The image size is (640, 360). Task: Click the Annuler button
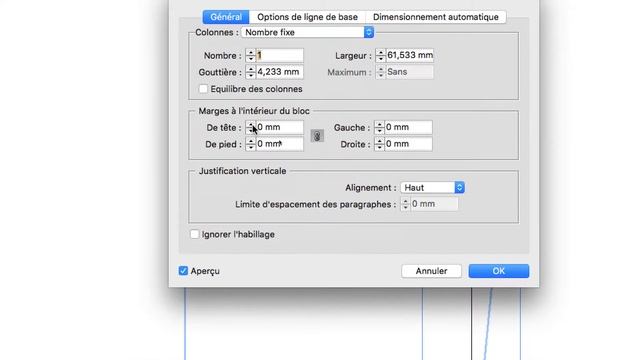431,271
